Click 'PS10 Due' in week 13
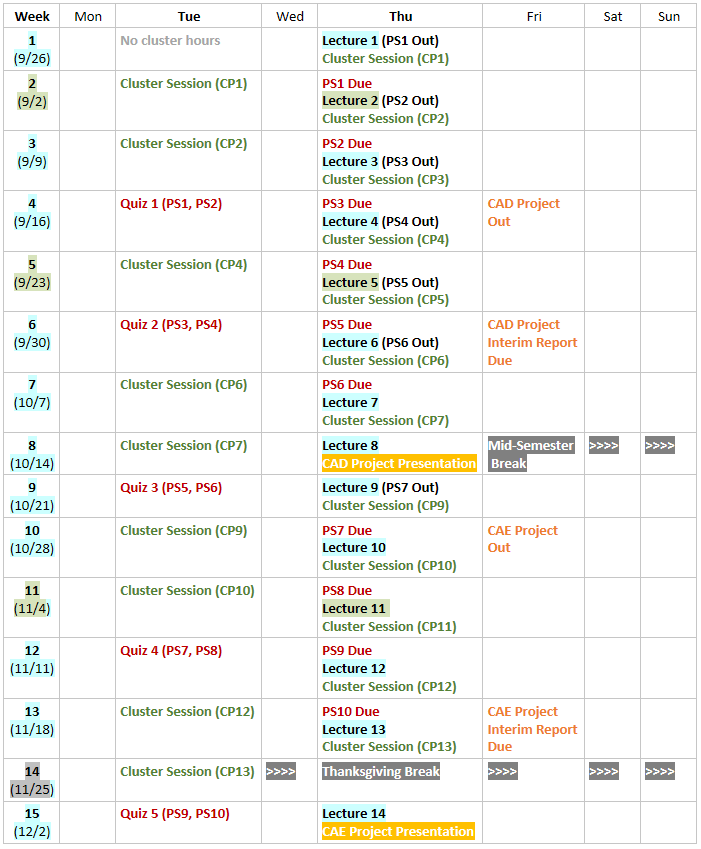Image resolution: width=701 pixels, height=849 pixels. pos(351,711)
